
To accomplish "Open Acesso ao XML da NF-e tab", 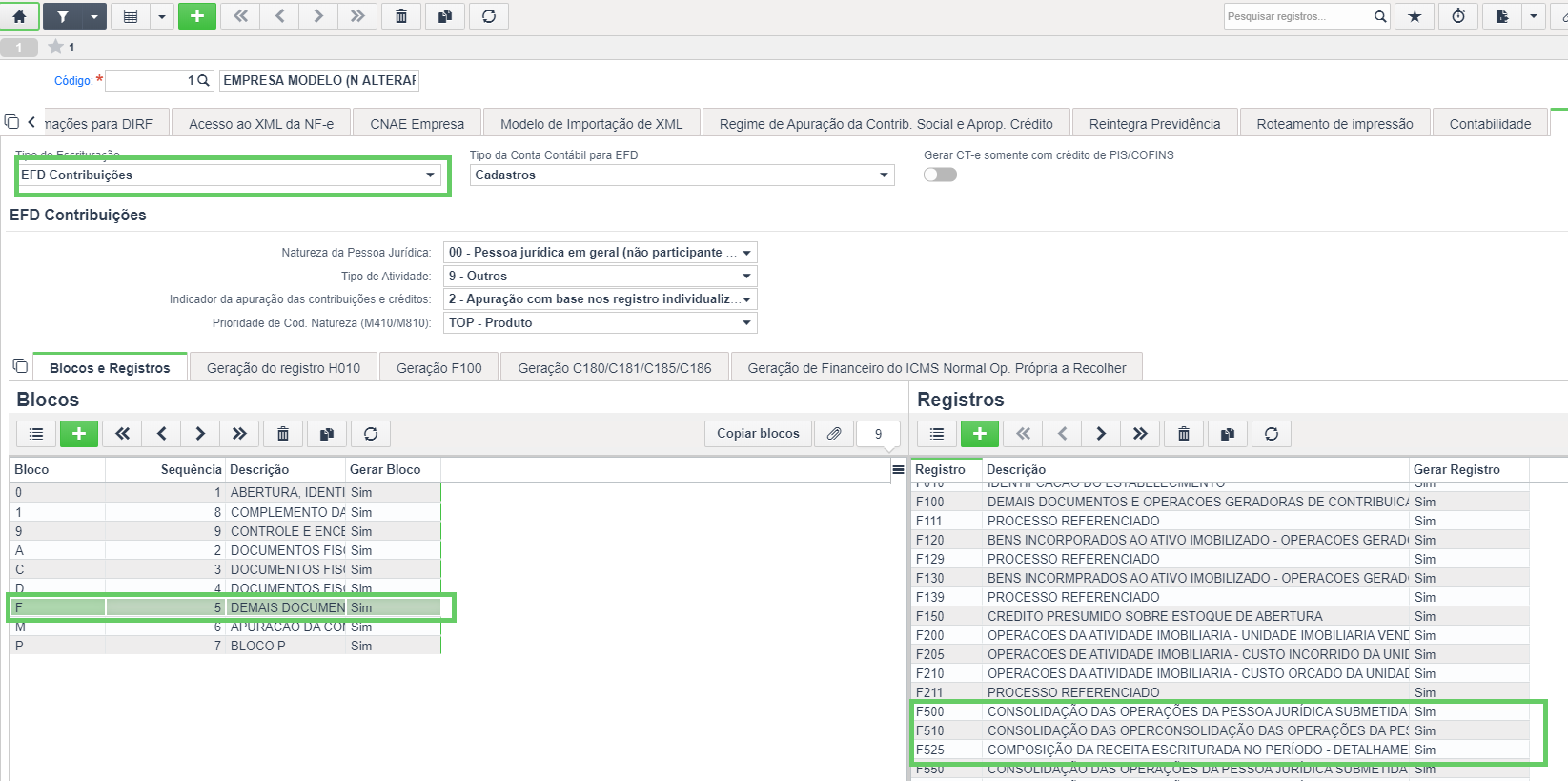I will (261, 124).
